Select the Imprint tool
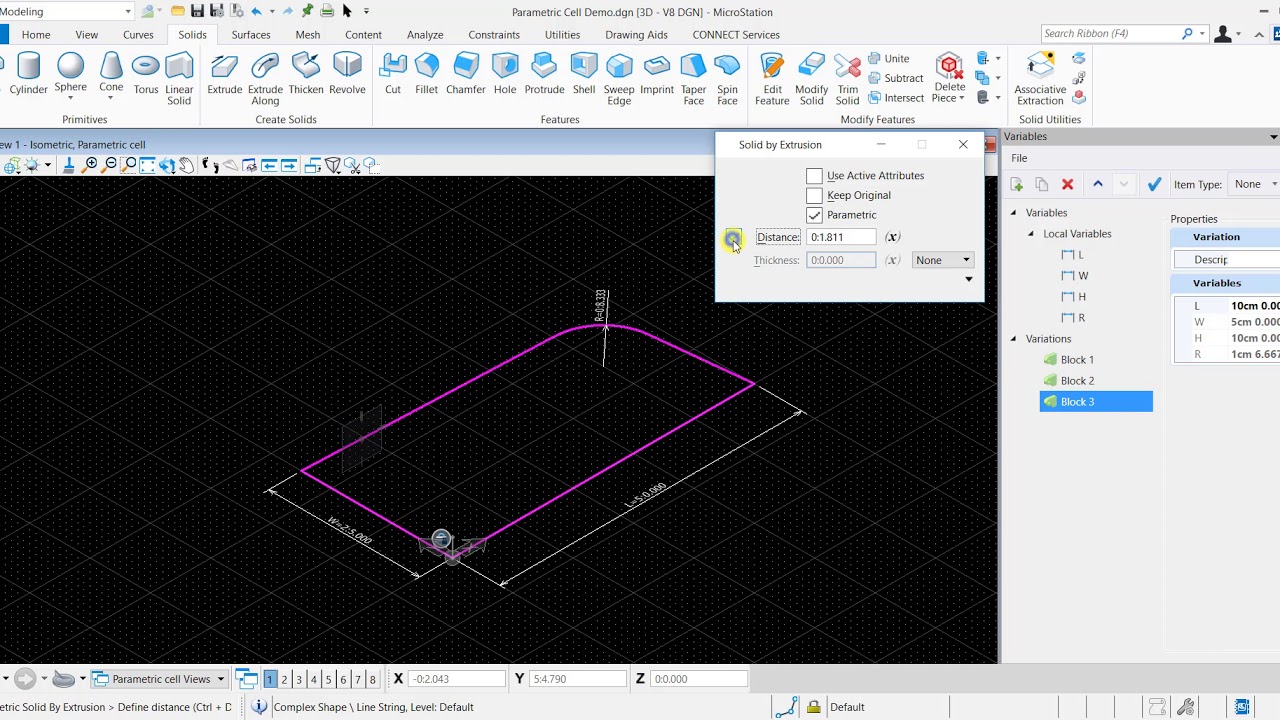Screen dimensions: 1280x720 [x=657, y=76]
